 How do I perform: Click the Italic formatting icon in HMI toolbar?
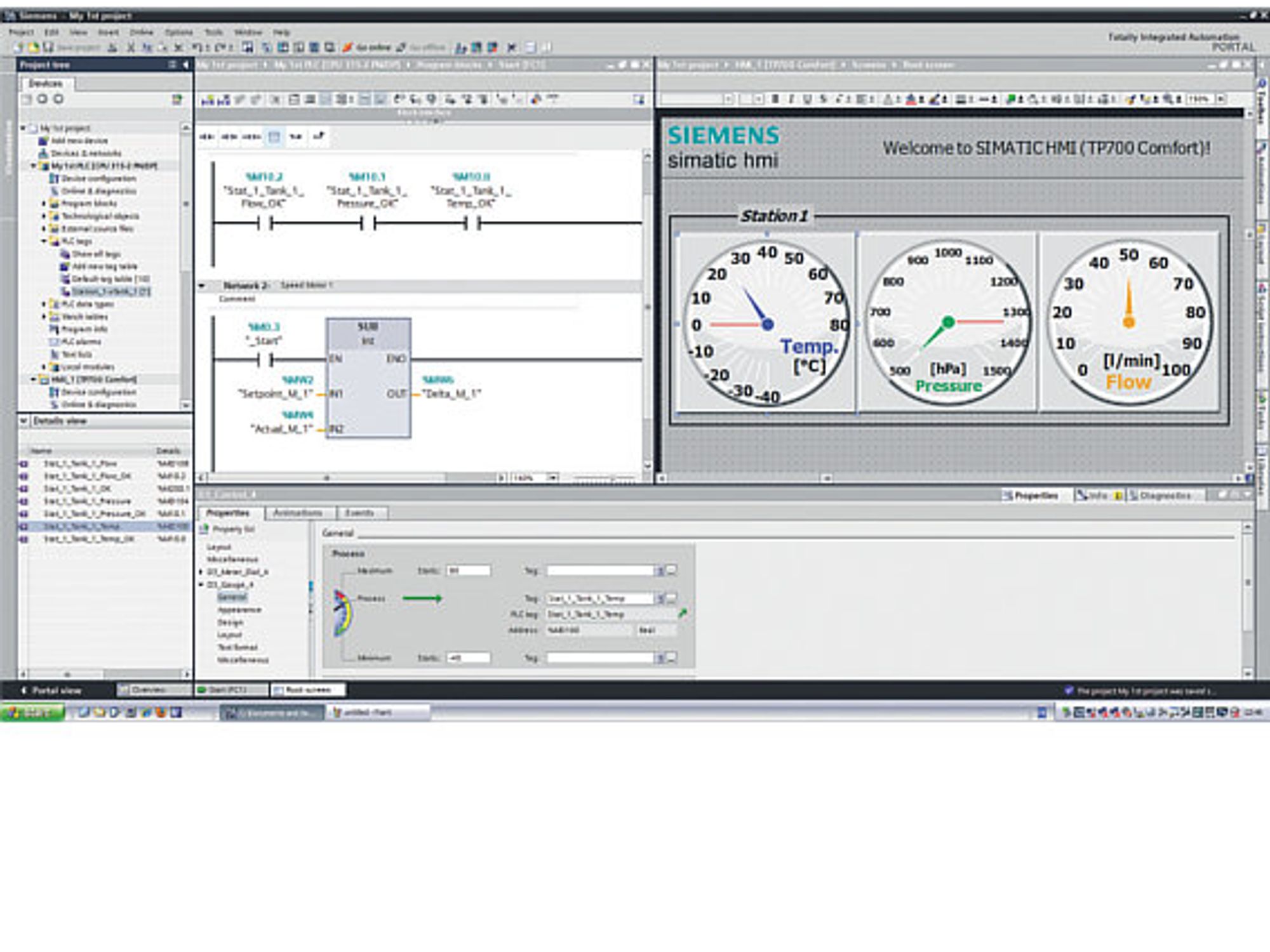[x=791, y=99]
